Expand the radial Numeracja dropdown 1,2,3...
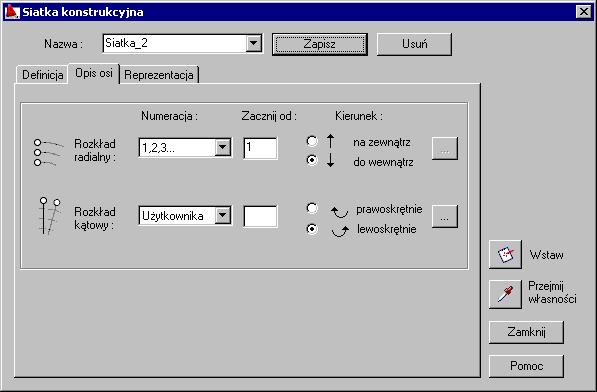This screenshot has height=392, width=597. tap(223, 147)
